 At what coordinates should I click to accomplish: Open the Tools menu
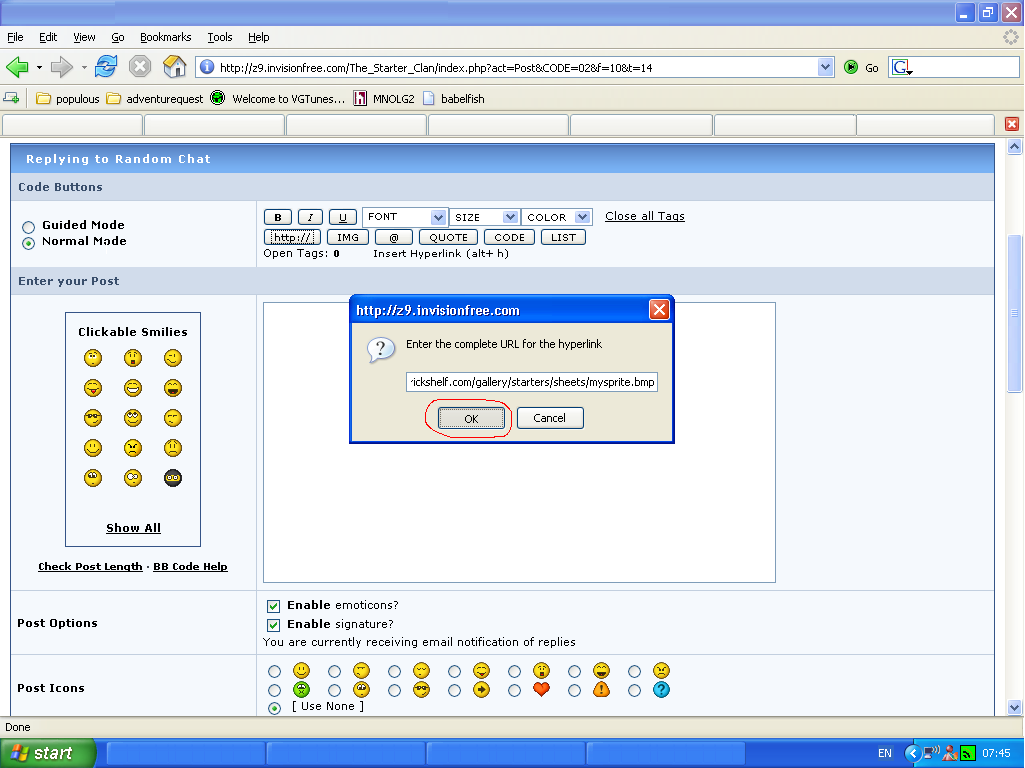(220, 37)
